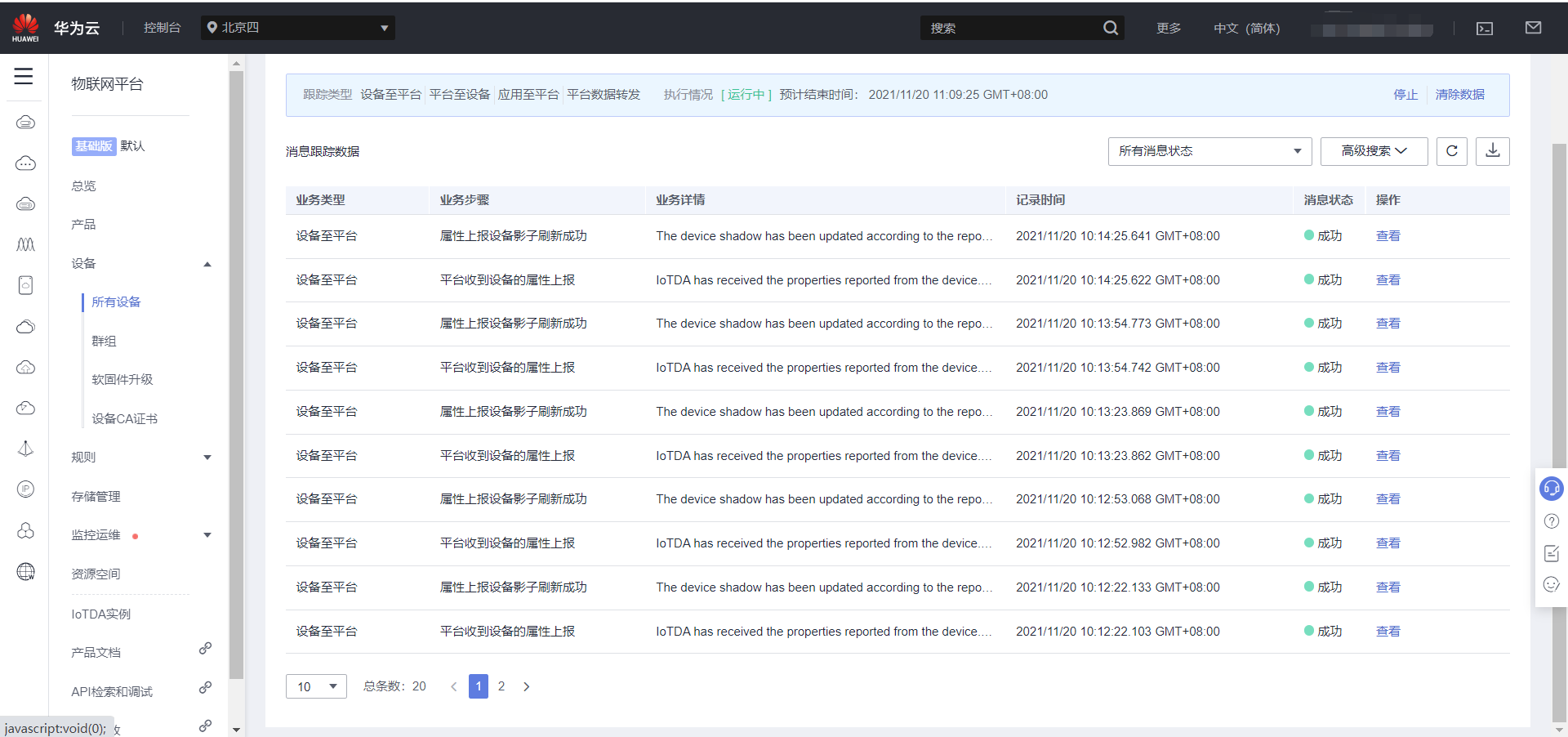Image resolution: width=1568 pixels, height=737 pixels.
Task: Click 查看 for the 10:14:25.641 record
Action: [1388, 236]
